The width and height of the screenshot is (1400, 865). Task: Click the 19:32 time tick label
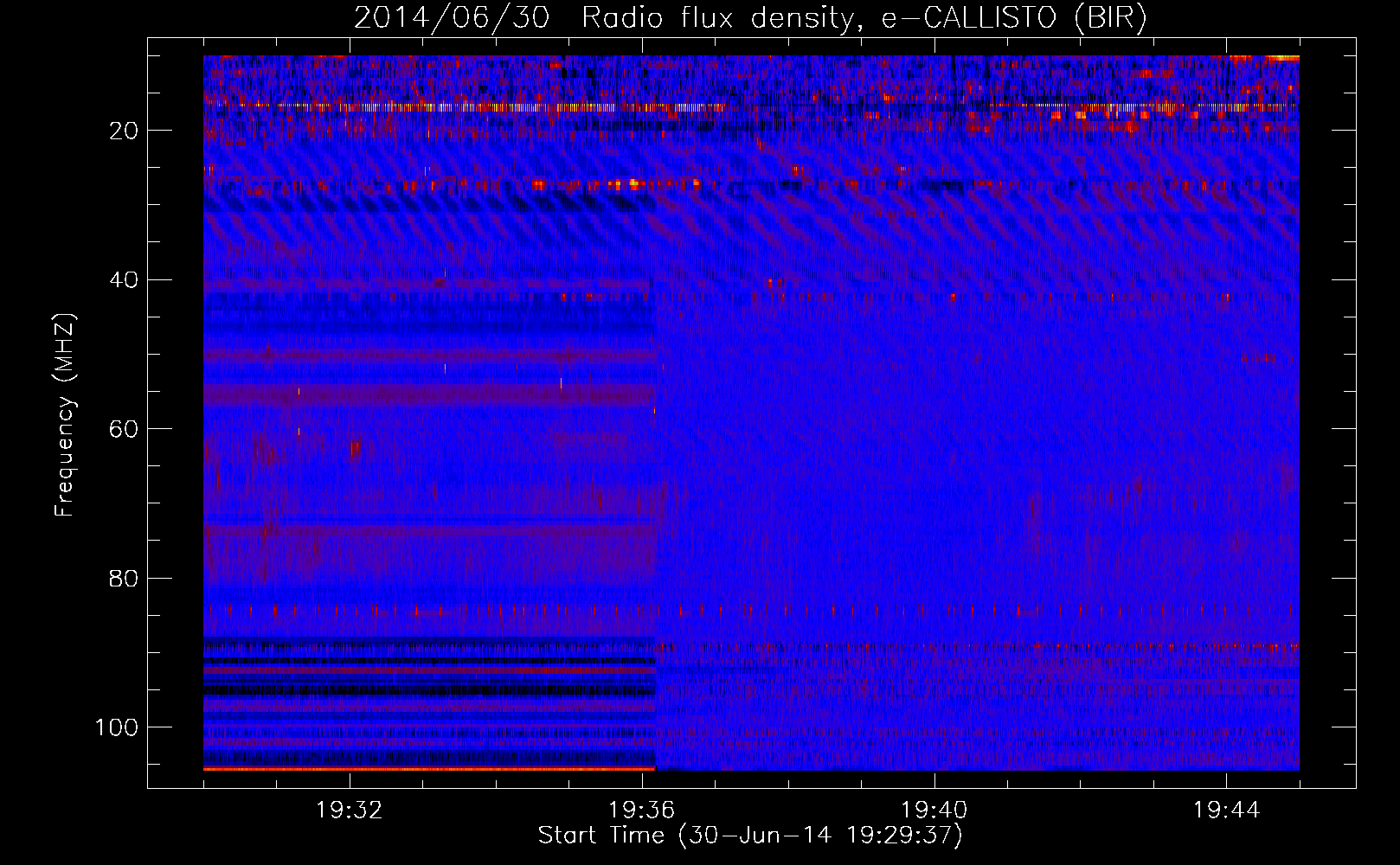(350, 811)
